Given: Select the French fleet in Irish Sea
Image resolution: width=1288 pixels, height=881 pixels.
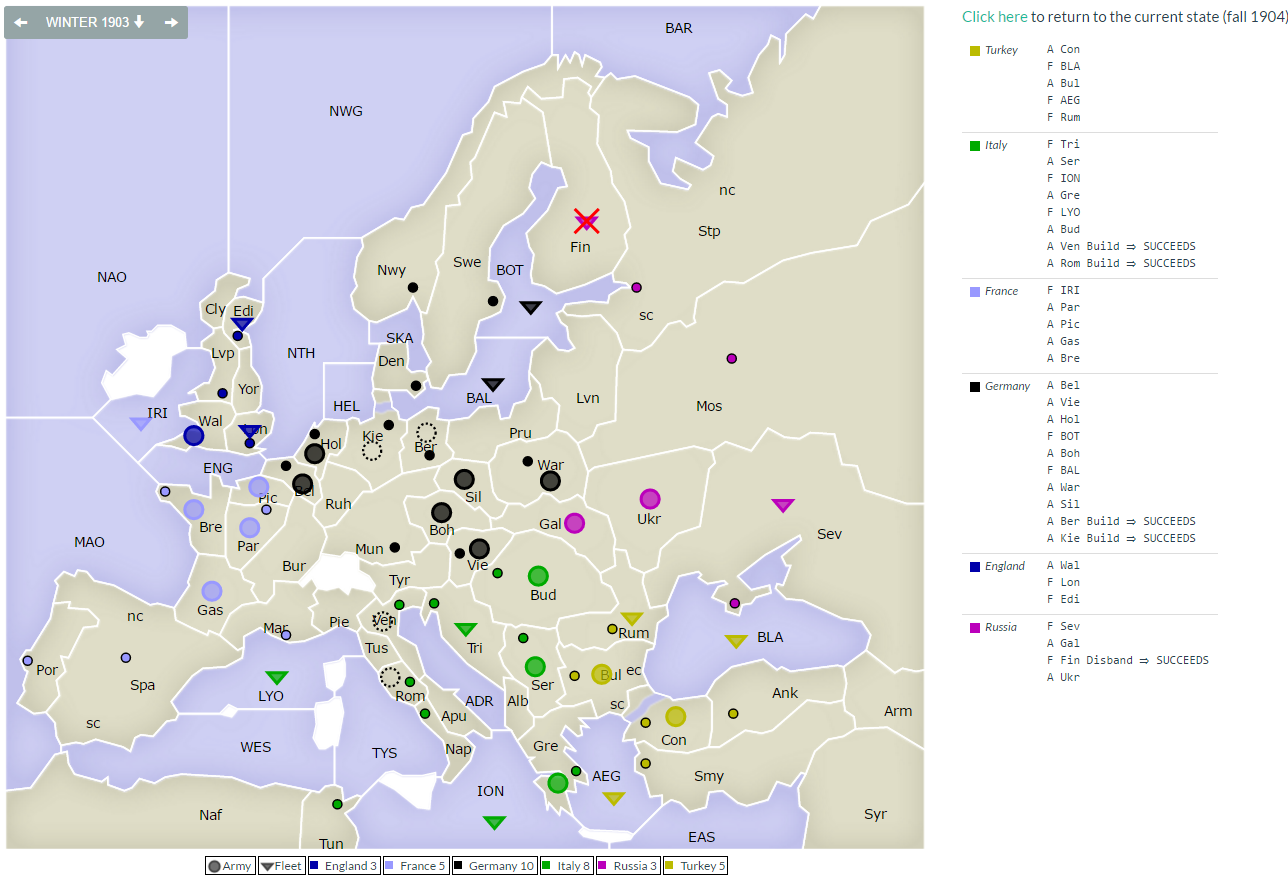Looking at the screenshot, I should (141, 424).
